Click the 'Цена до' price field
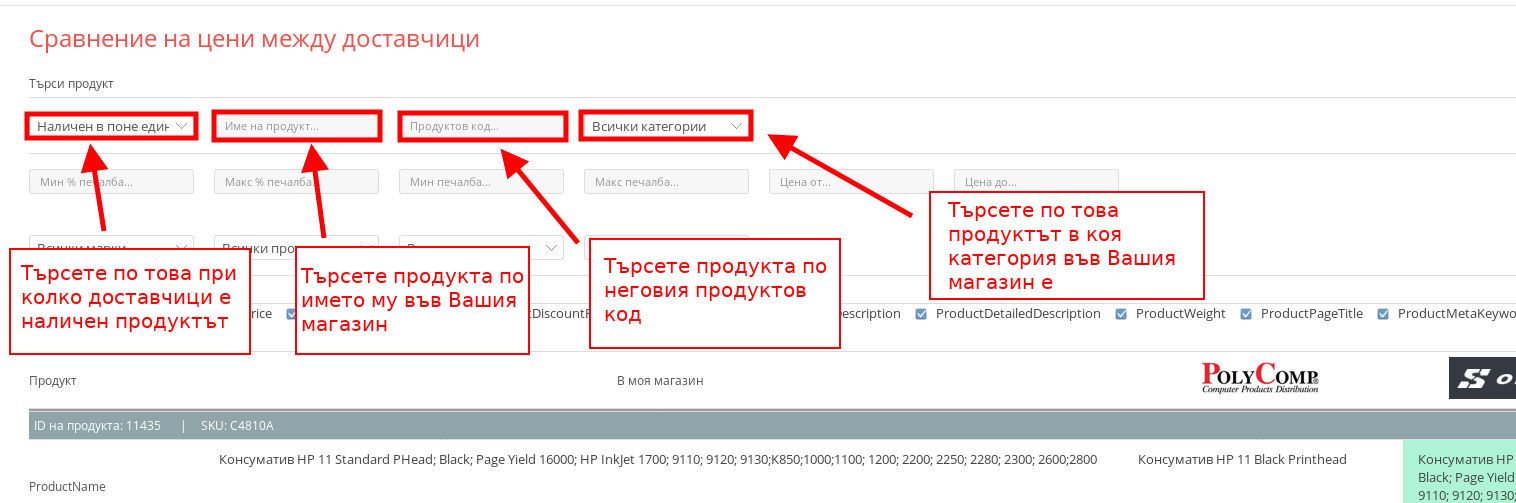The height and width of the screenshot is (503, 1516). point(1036,182)
